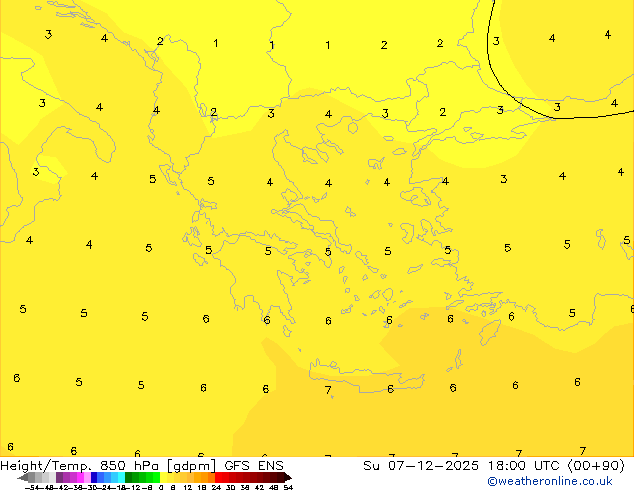Screen dimensions: 634x490
Task: Select the cyan -18 legend swatch
Action: coord(121,477)
